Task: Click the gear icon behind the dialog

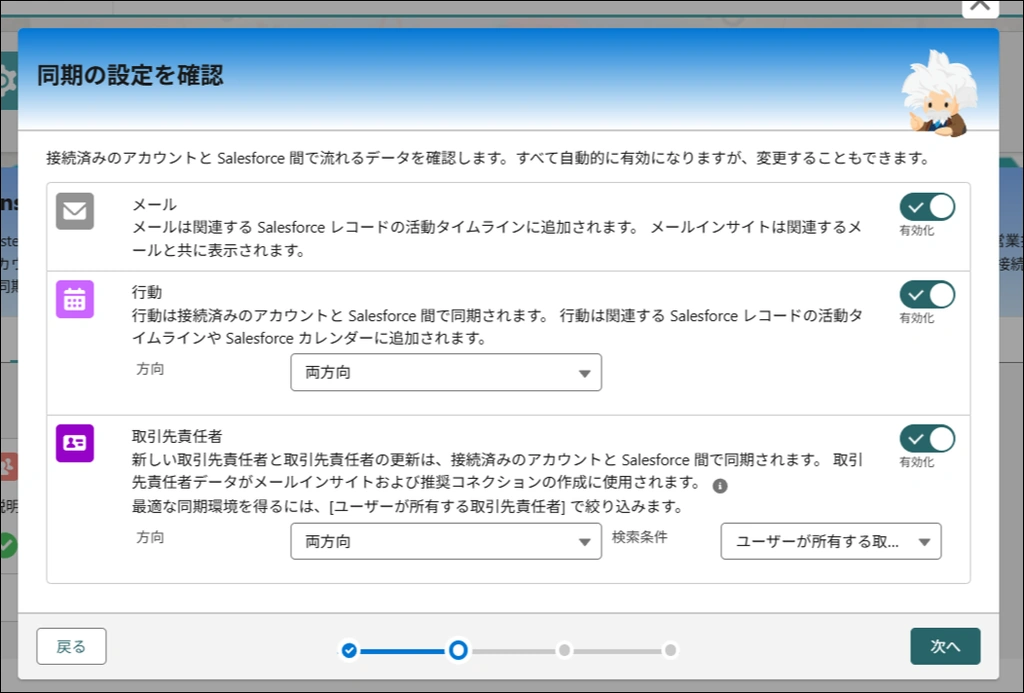Action: tap(8, 82)
